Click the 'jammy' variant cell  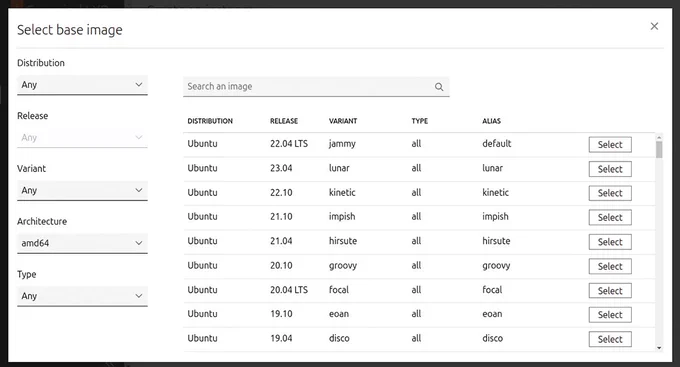click(342, 144)
